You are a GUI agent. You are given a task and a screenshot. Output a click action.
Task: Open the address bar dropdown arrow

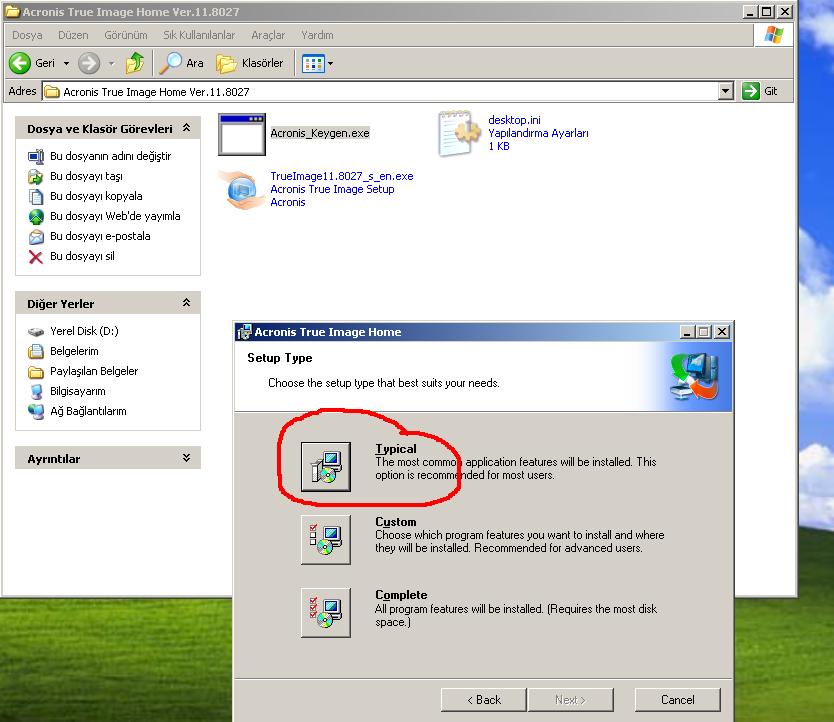click(x=725, y=91)
